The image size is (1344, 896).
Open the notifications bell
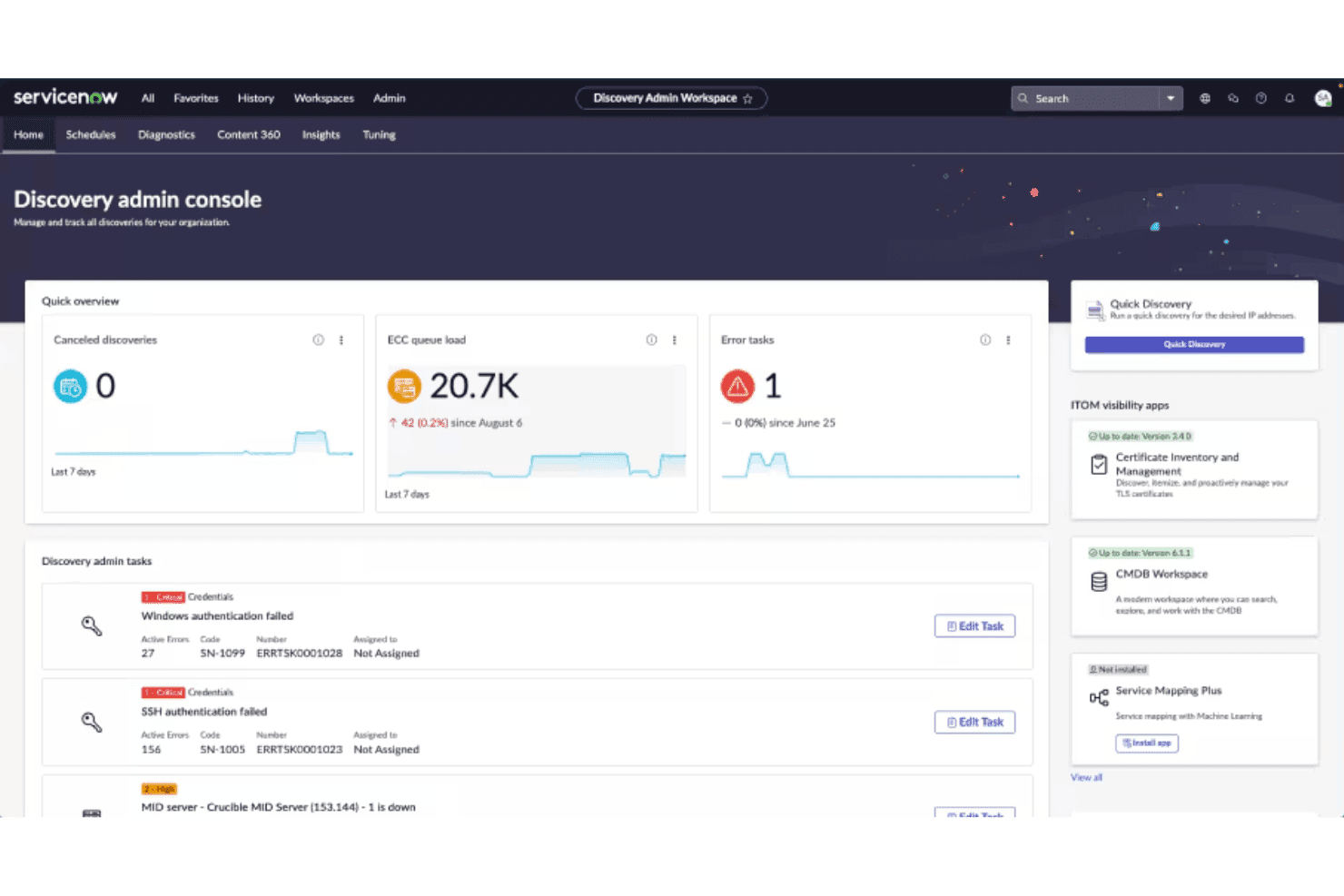tap(1290, 98)
